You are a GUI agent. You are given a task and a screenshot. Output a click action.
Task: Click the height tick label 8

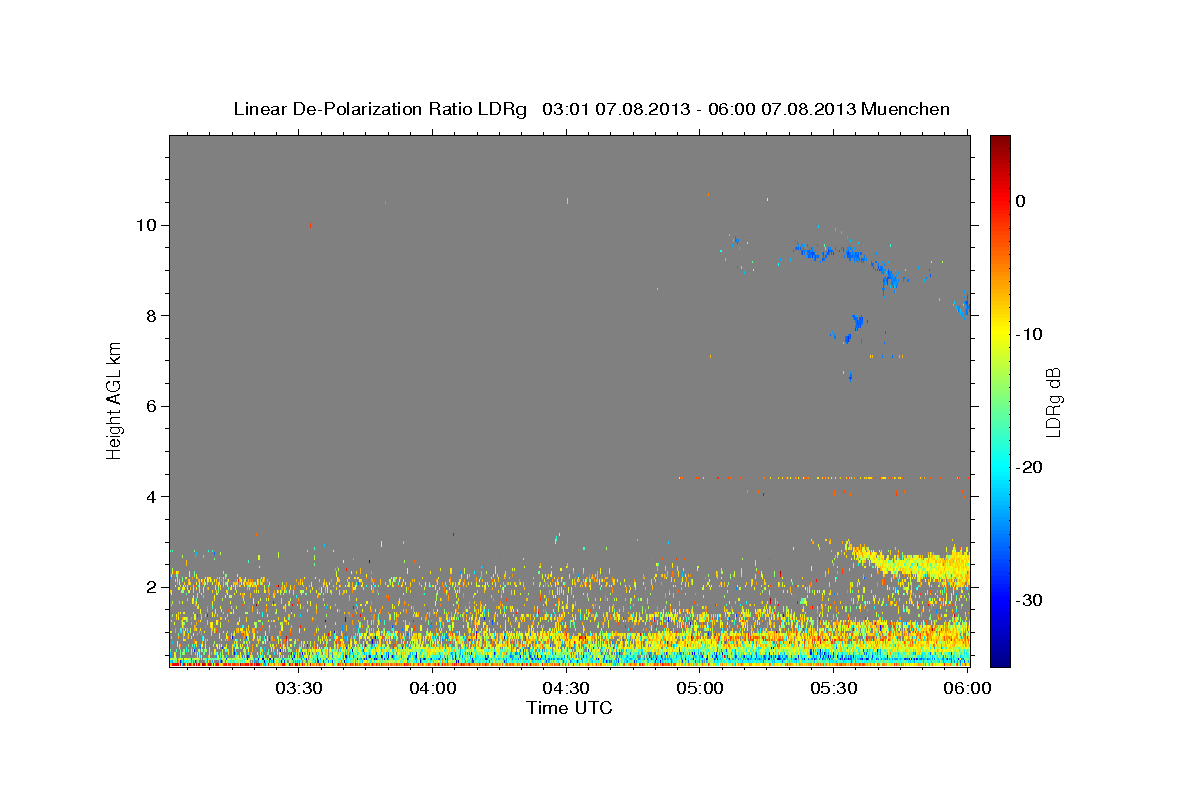click(x=151, y=316)
